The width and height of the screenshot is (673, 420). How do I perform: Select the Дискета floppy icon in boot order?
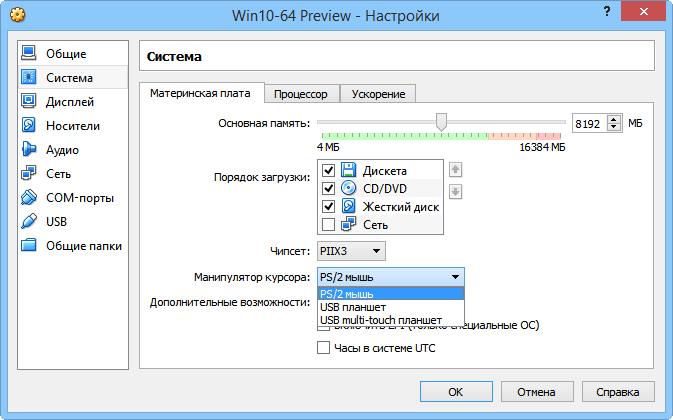pyautogui.click(x=349, y=170)
